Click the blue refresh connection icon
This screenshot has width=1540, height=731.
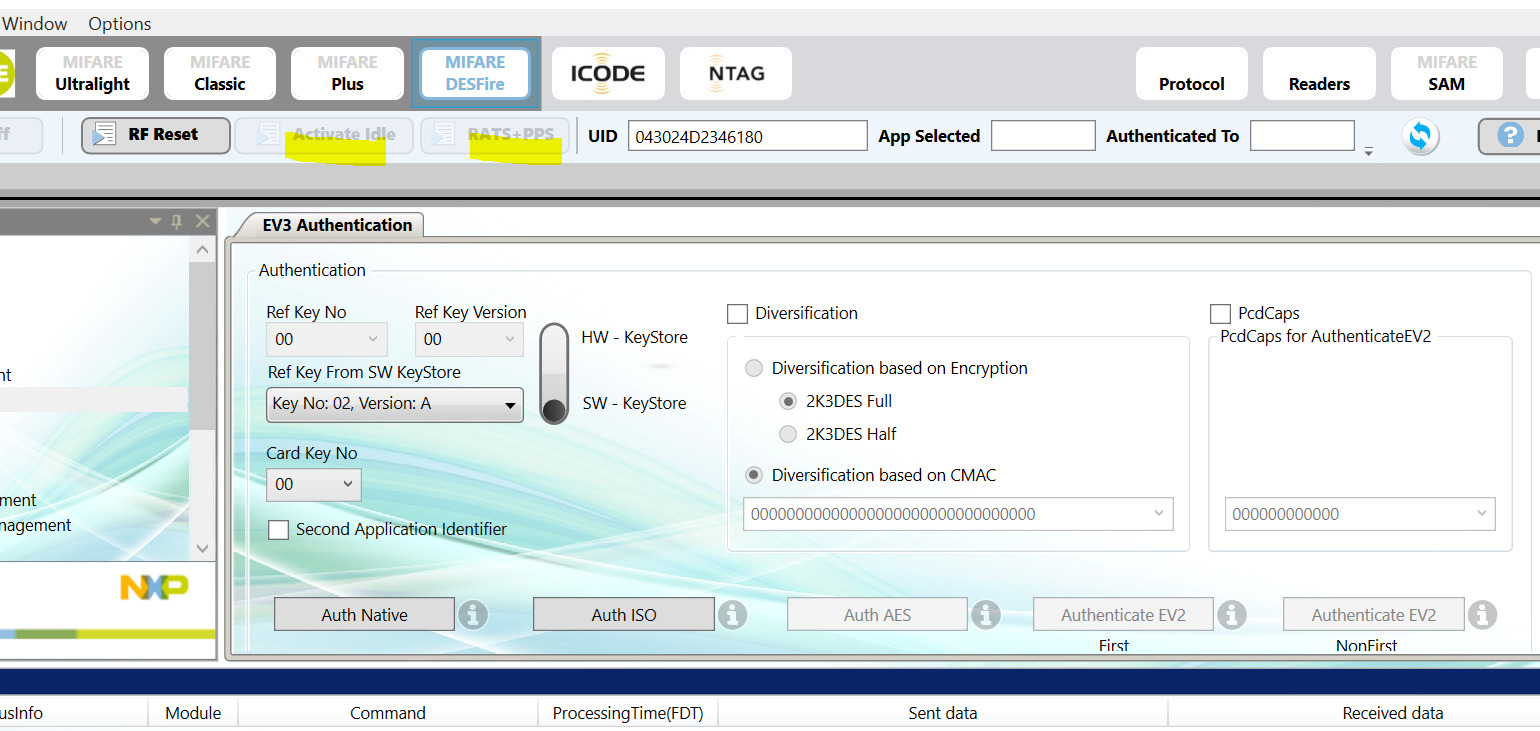click(1420, 137)
